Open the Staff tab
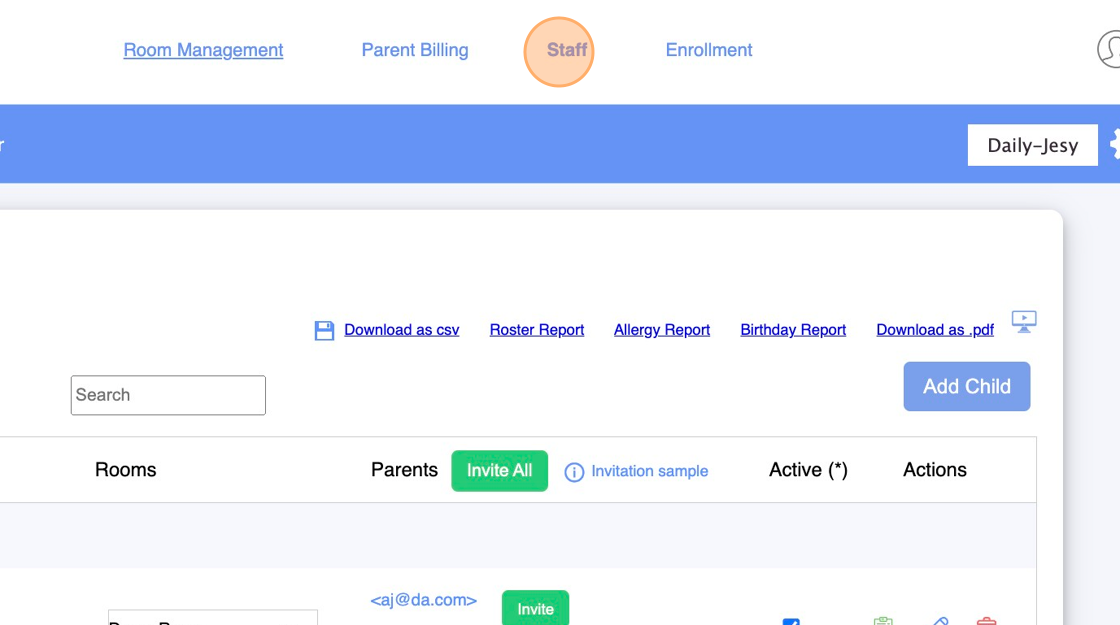This screenshot has width=1120, height=625. coord(566,50)
